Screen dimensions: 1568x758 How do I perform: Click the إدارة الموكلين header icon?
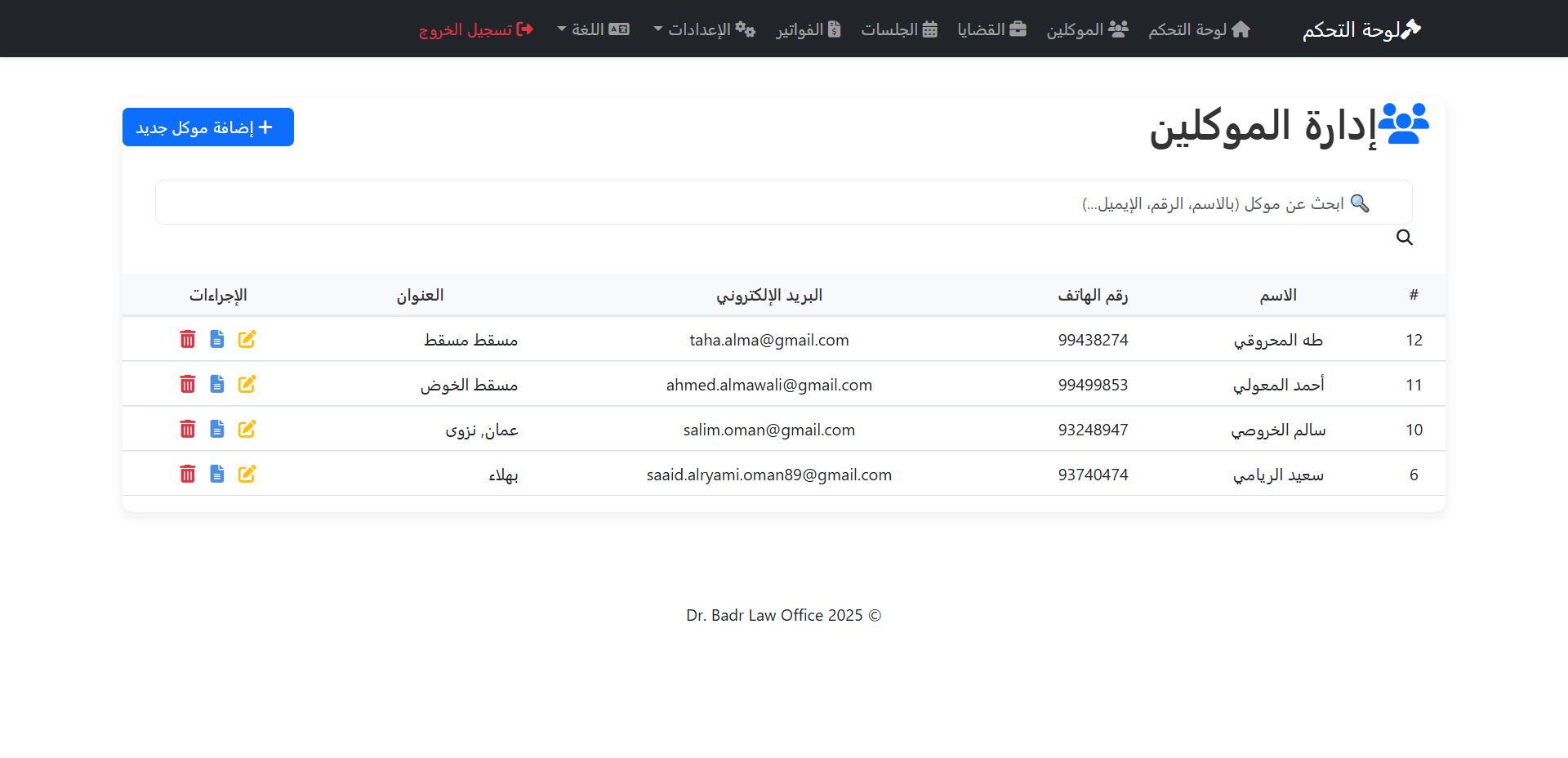point(1405,124)
